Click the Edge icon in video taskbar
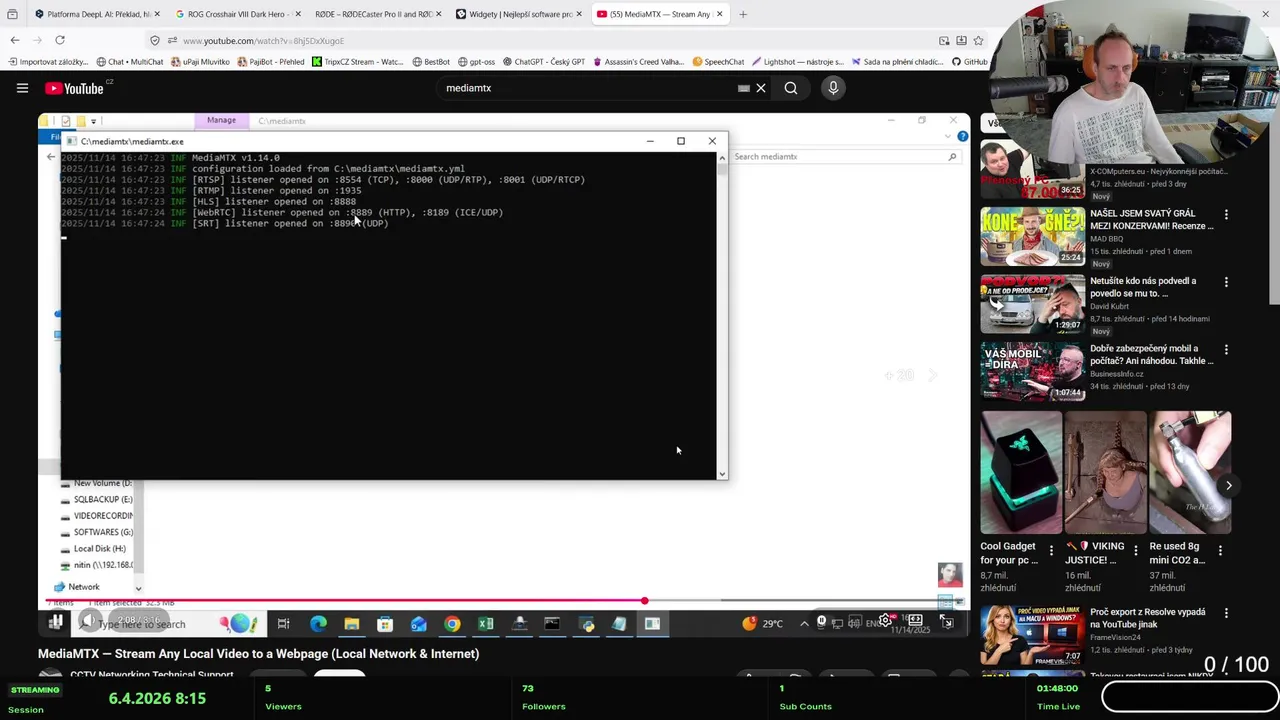 point(318,624)
